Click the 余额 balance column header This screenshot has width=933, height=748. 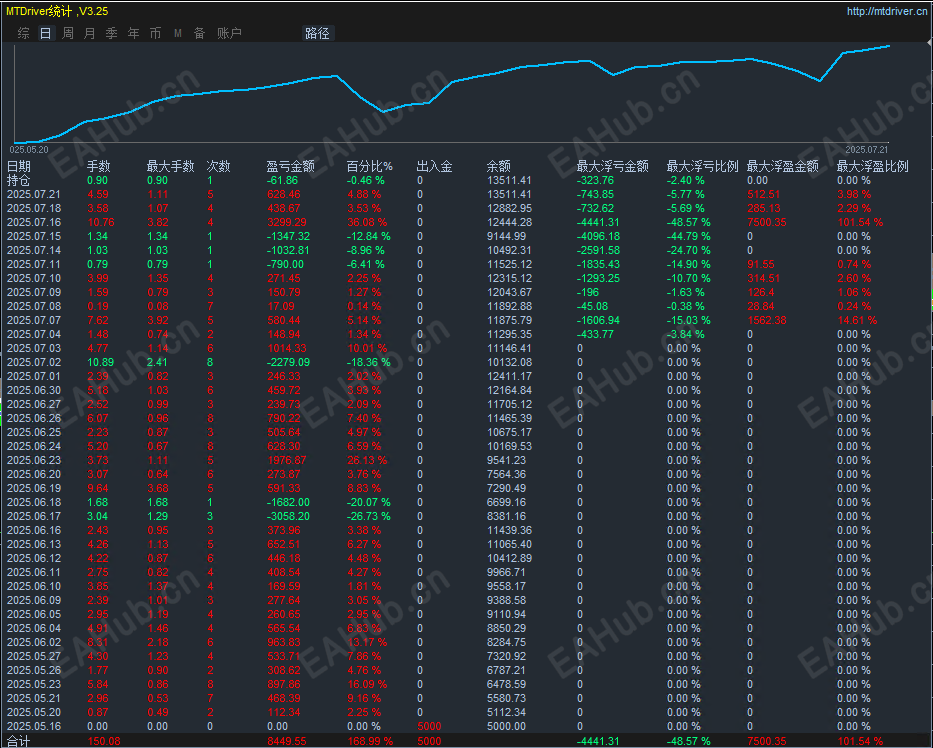point(498,166)
